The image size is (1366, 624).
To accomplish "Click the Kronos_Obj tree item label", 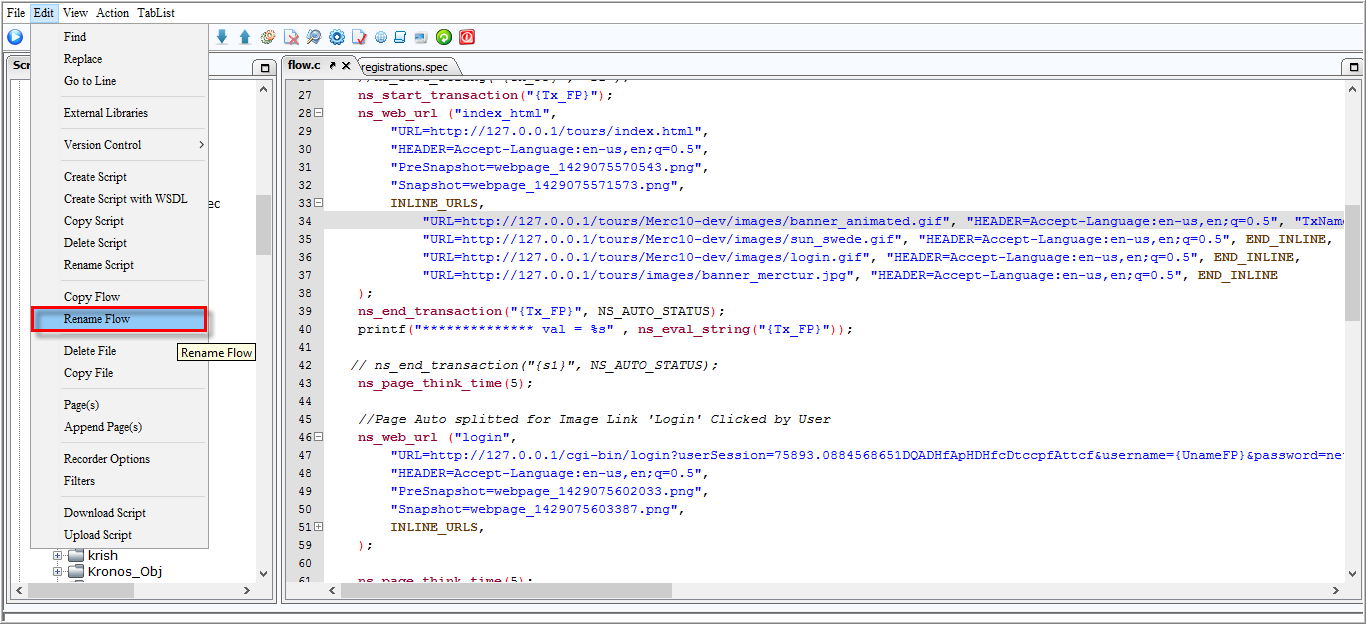I will (125, 572).
